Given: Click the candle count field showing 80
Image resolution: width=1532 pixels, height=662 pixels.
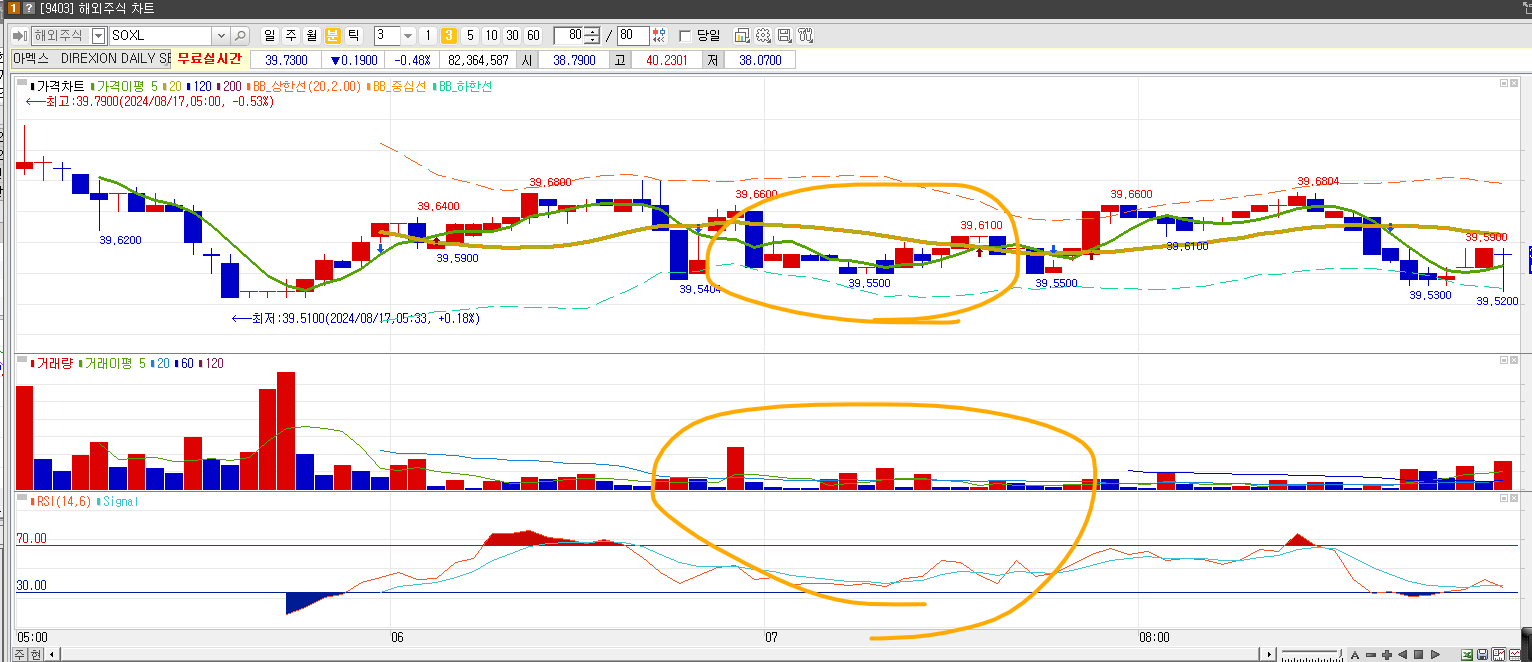Looking at the screenshot, I should click(x=568, y=36).
